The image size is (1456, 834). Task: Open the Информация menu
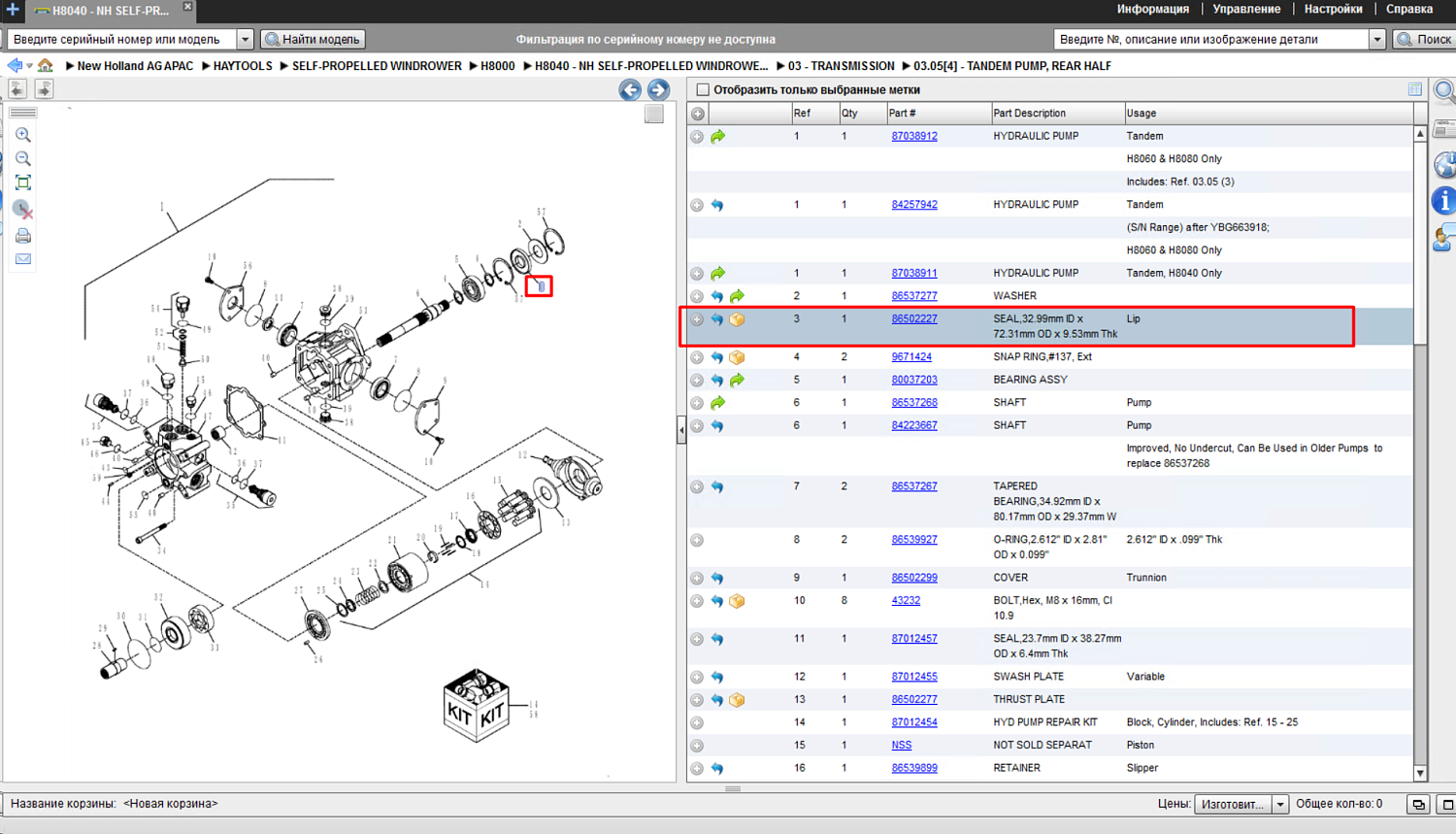click(1153, 9)
